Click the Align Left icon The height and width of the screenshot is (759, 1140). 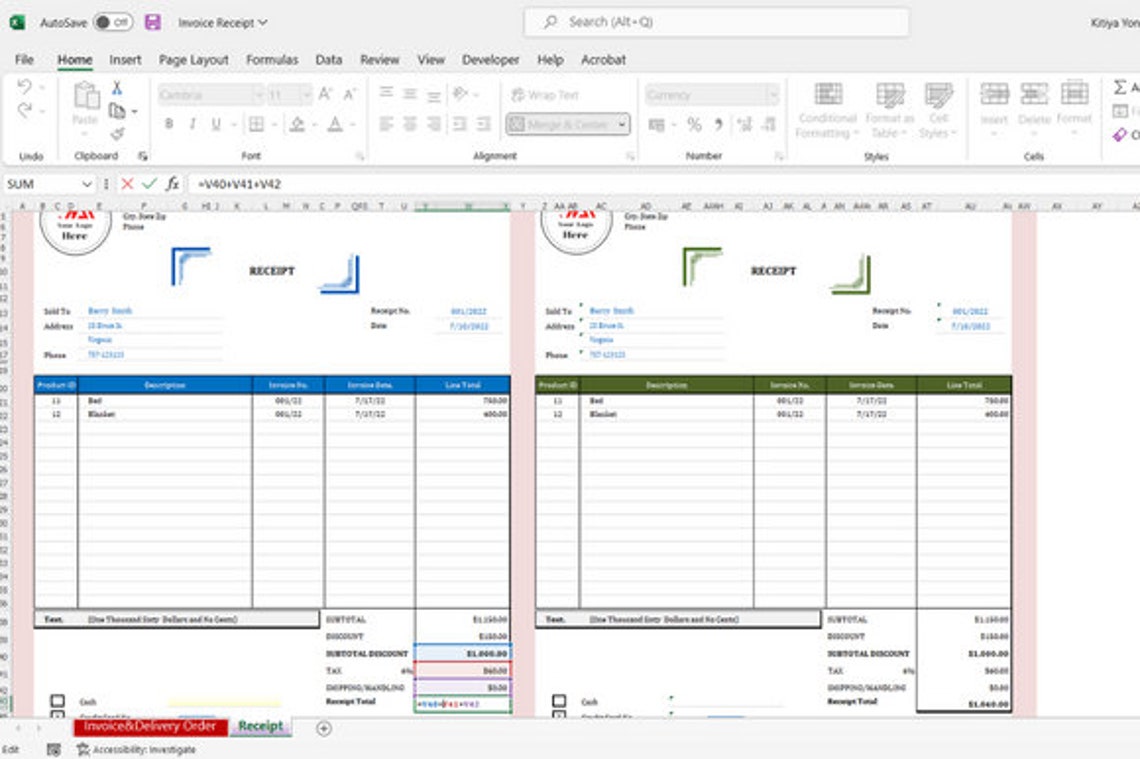tap(387, 124)
